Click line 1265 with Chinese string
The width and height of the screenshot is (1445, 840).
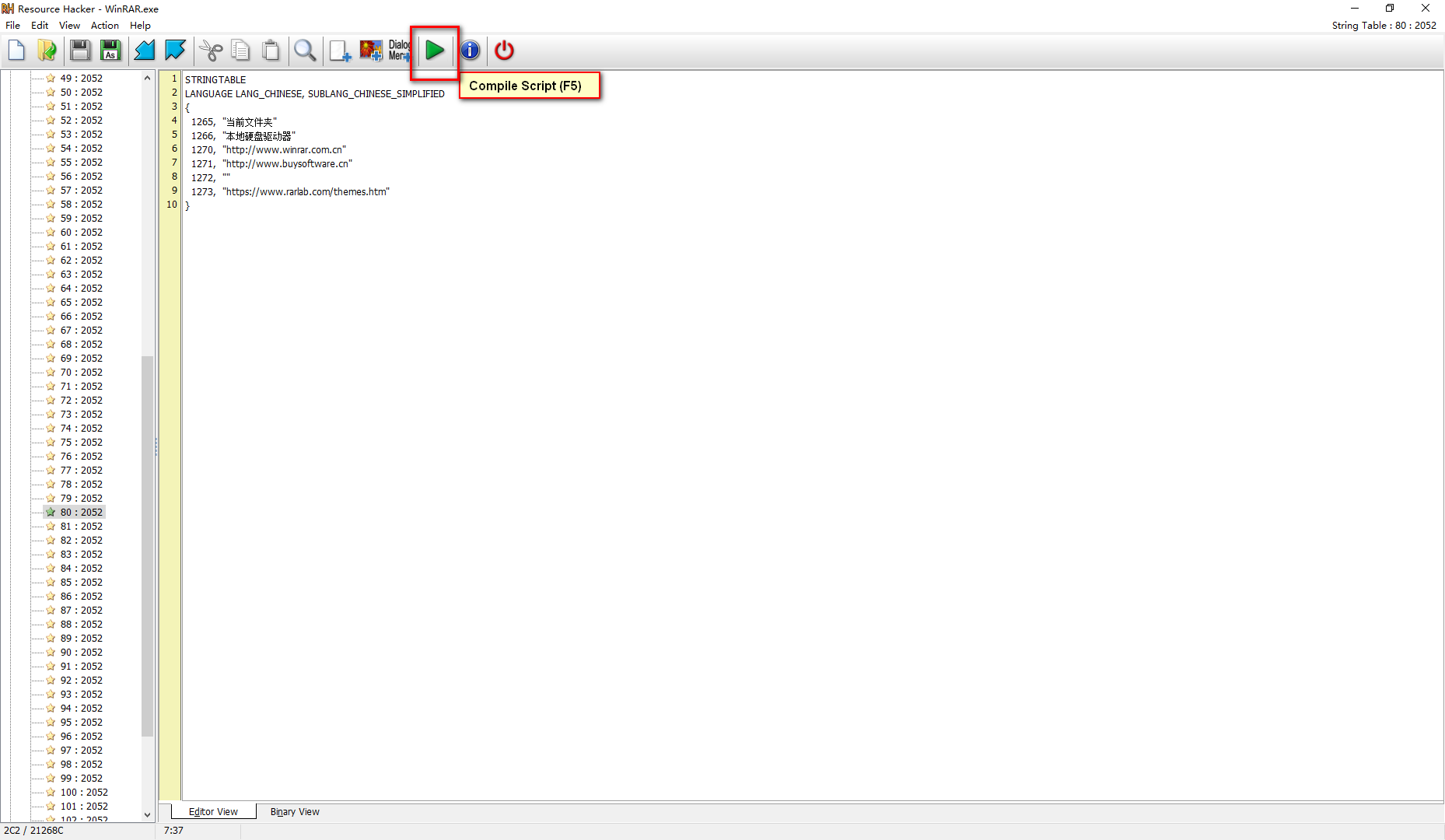tap(234, 122)
